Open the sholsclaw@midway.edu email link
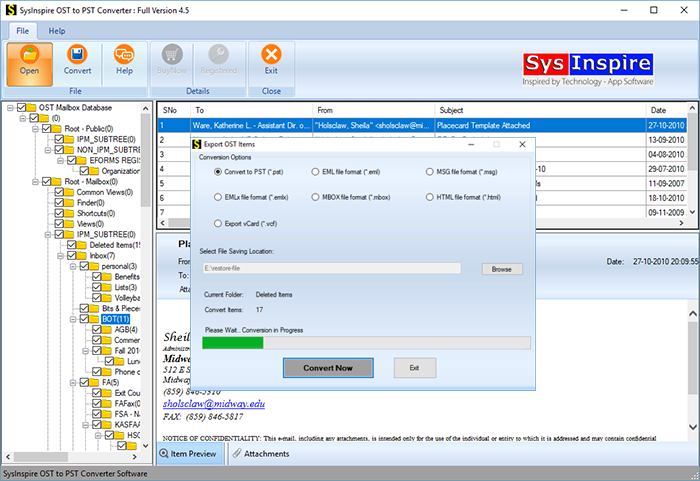The height and width of the screenshot is (481, 700). pos(214,404)
